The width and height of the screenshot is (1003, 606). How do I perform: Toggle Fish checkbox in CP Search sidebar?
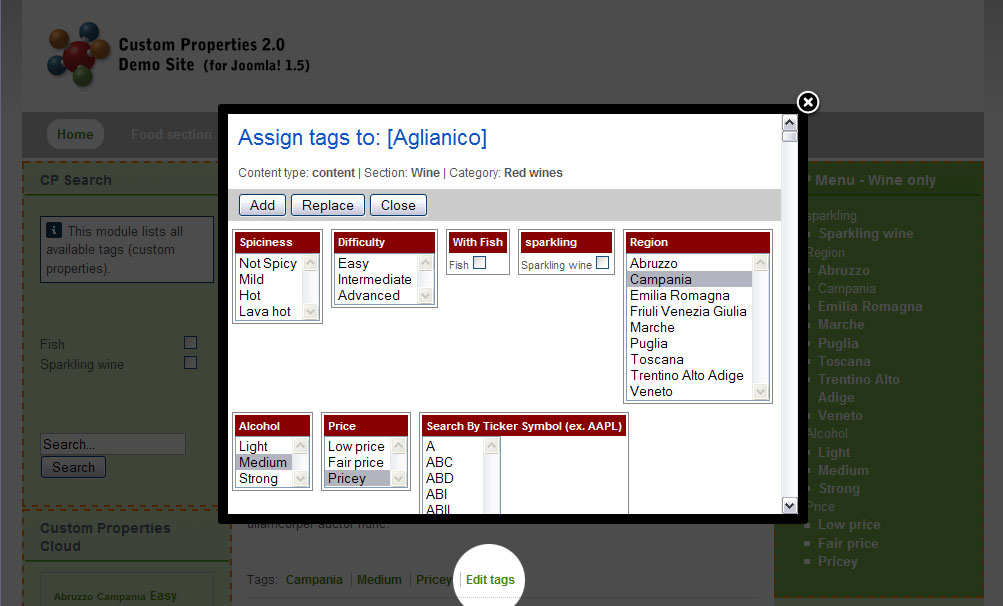(190, 343)
